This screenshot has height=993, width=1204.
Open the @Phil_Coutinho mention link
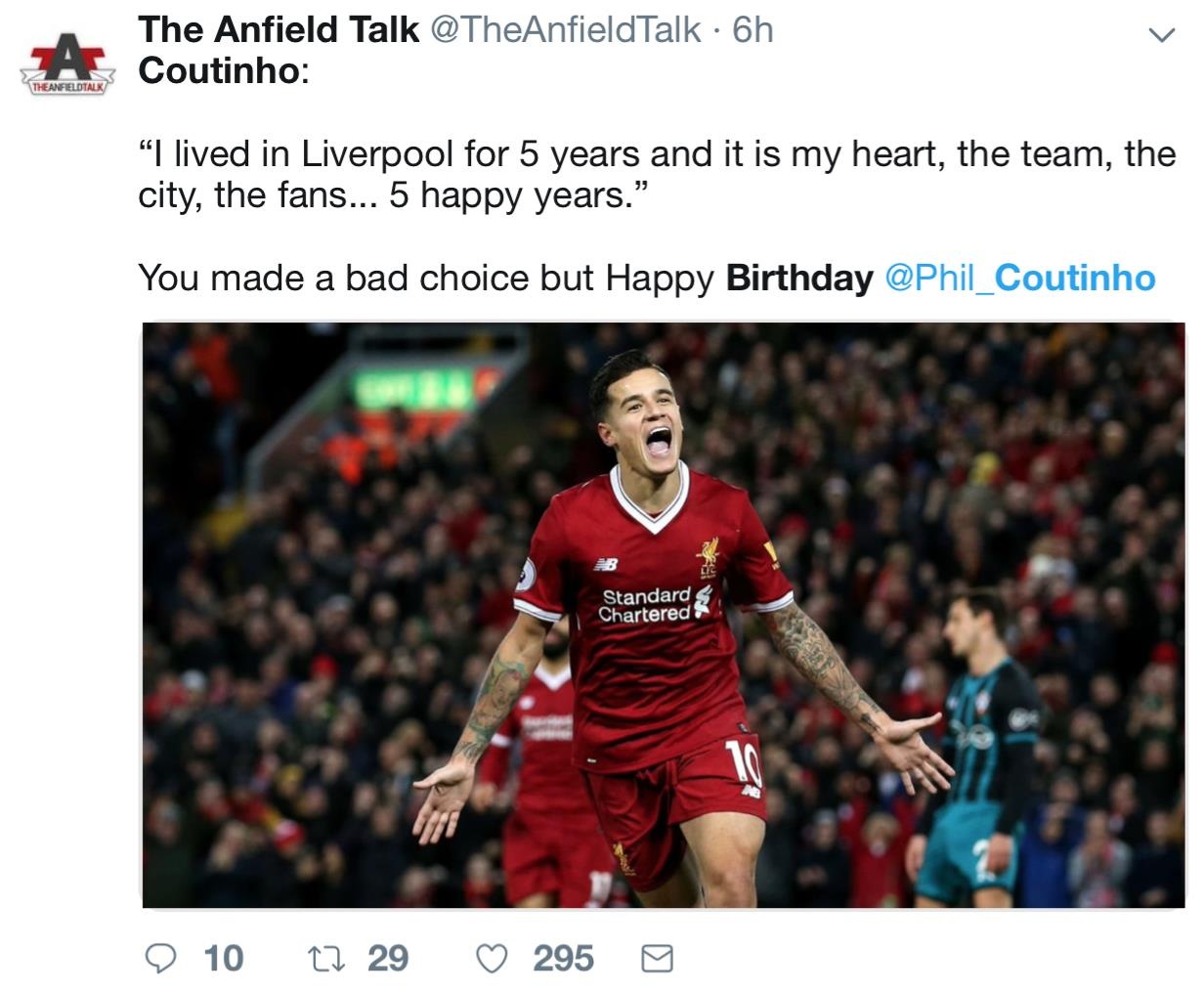[1019, 279]
